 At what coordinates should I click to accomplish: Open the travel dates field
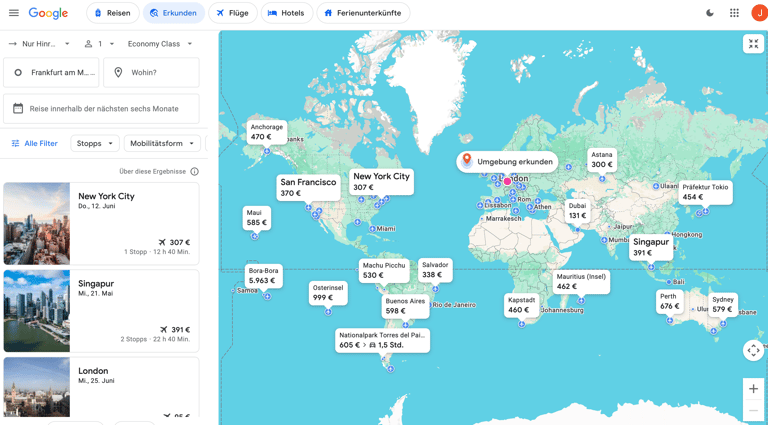click(x=101, y=109)
